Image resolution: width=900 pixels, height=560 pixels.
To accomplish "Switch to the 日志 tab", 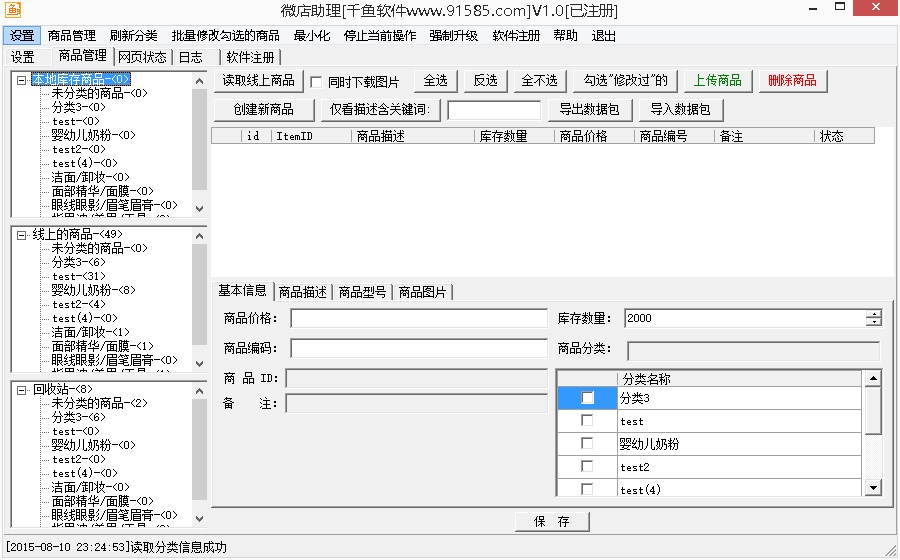I will pos(191,57).
